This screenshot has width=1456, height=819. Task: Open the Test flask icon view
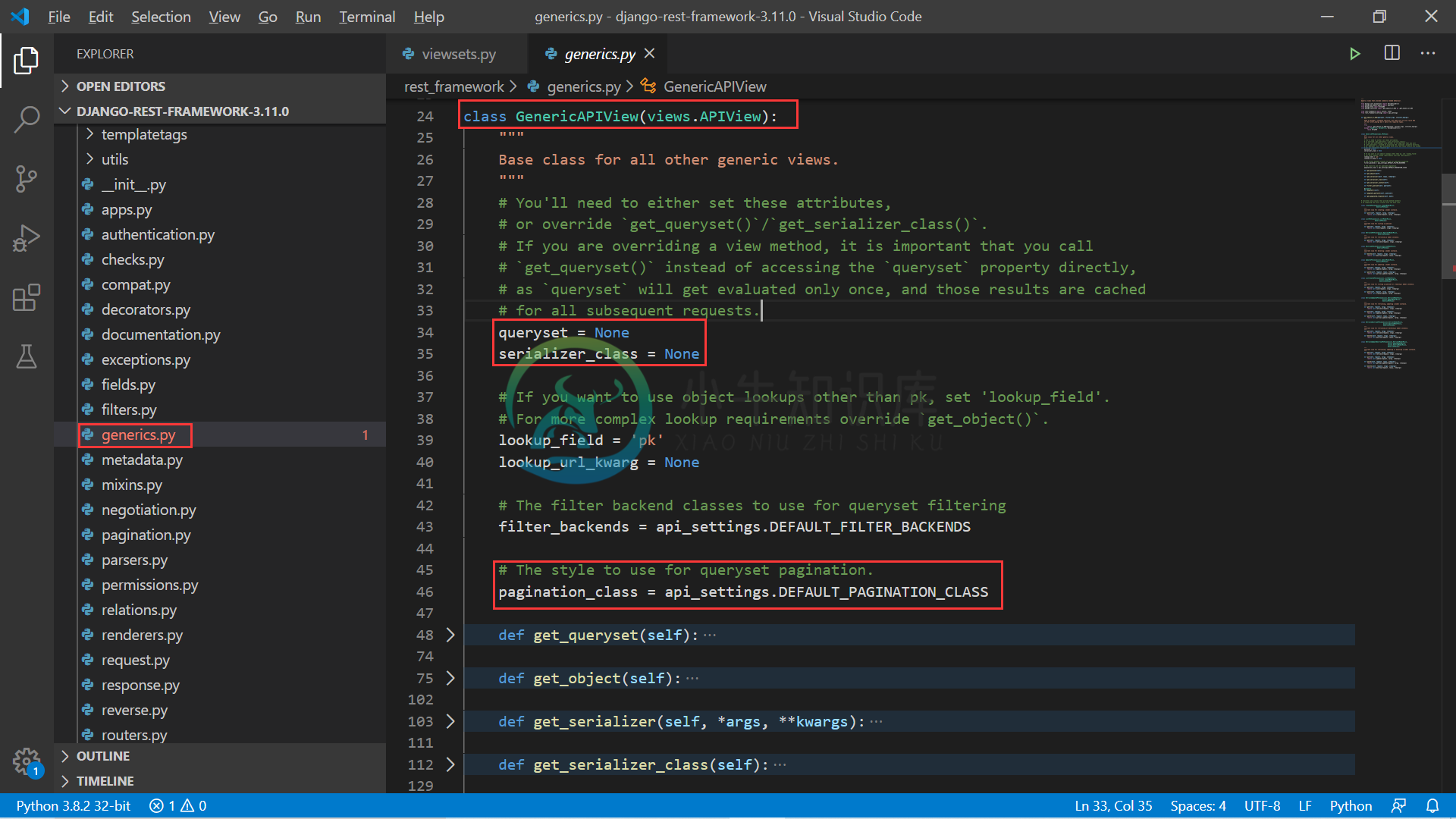[27, 356]
